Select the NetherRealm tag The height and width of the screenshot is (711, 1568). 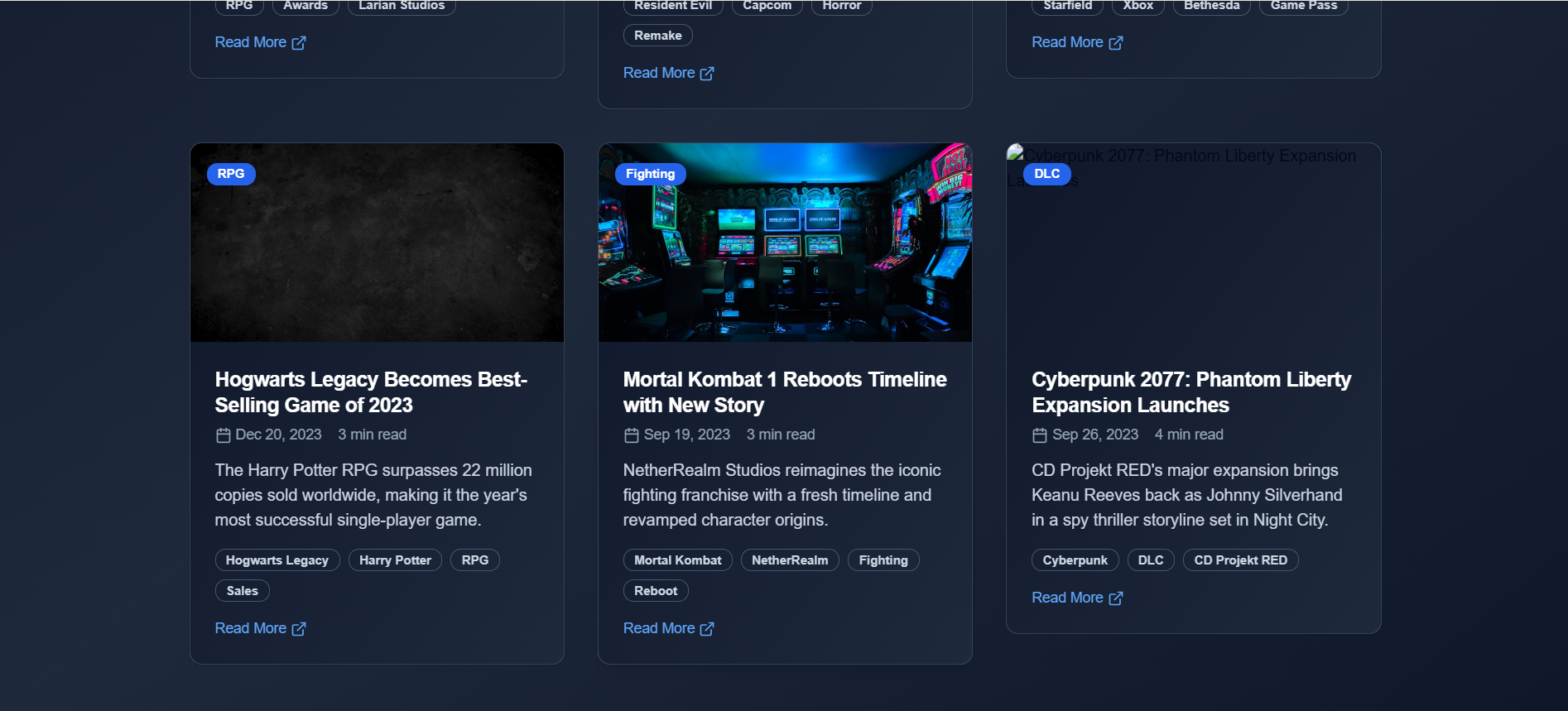click(790, 560)
